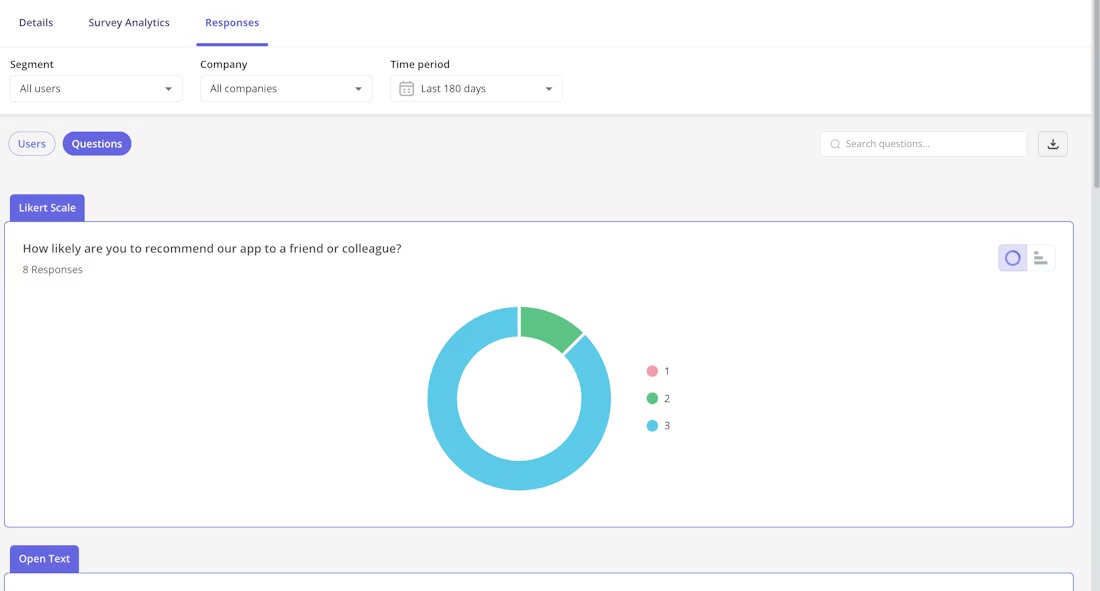1100x591 pixels.
Task: Open the Company dropdown showing All companies
Action: (x=286, y=88)
